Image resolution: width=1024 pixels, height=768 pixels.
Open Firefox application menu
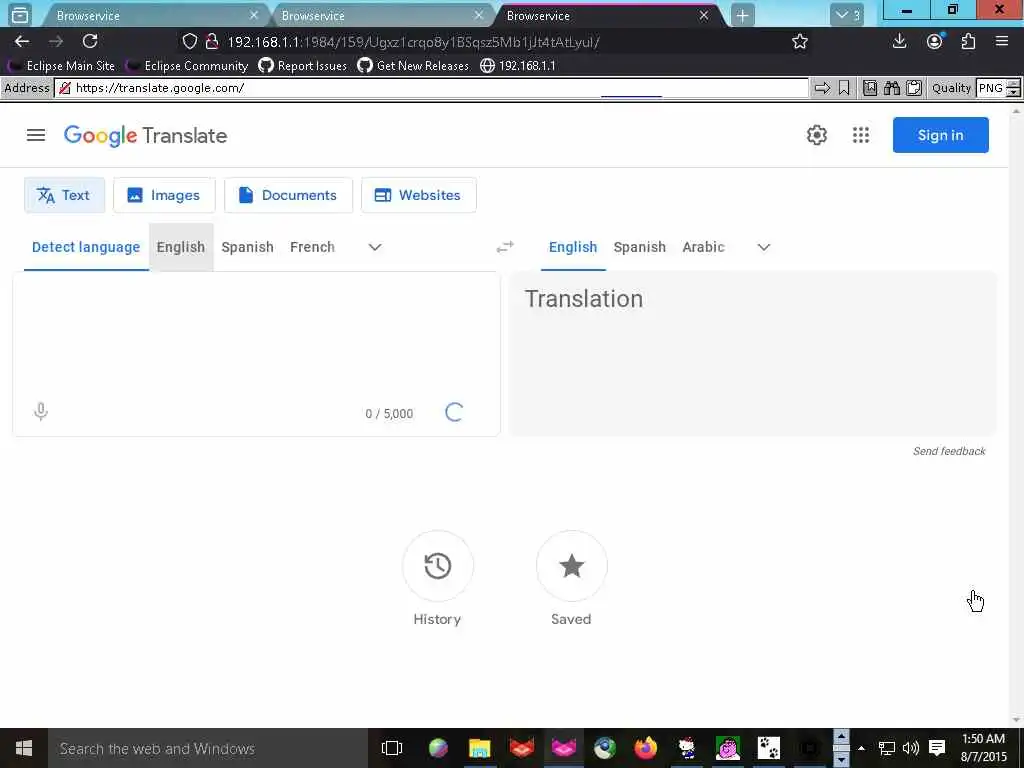[x=1002, y=42]
